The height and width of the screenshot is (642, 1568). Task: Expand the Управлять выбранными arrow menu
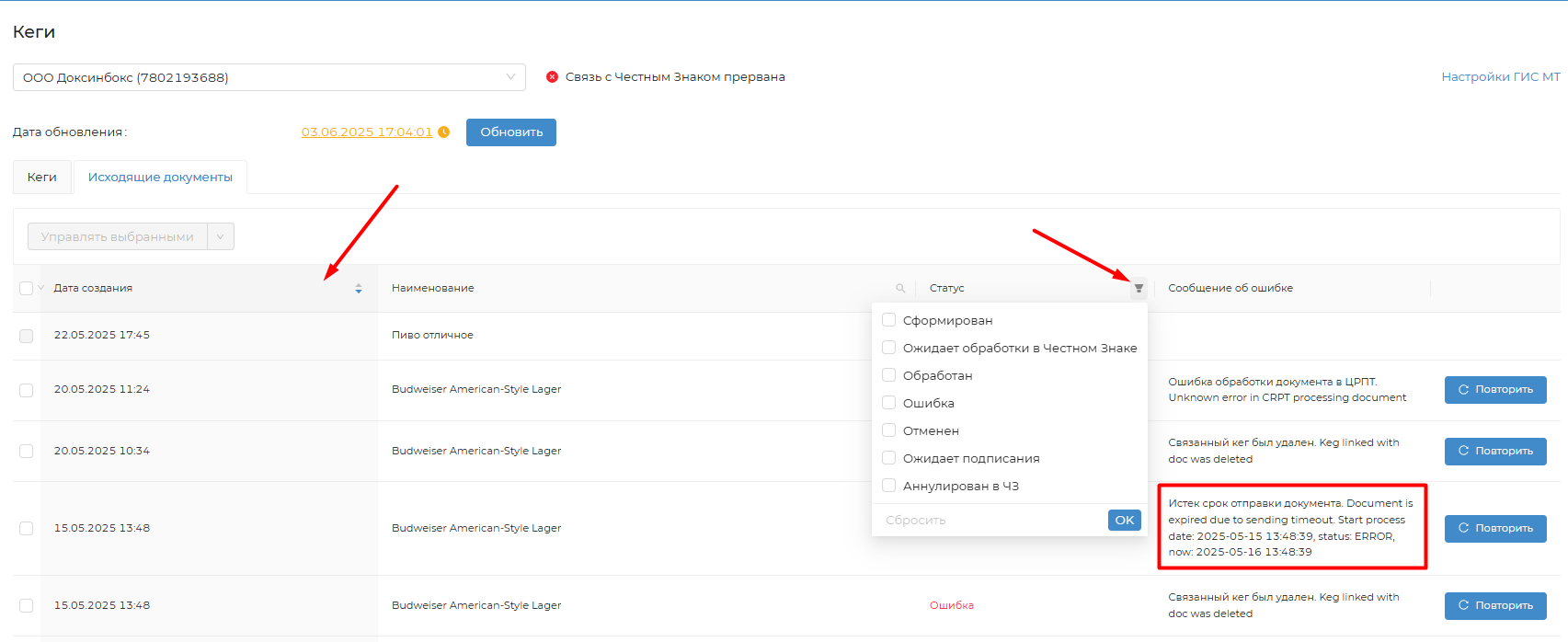[221, 237]
